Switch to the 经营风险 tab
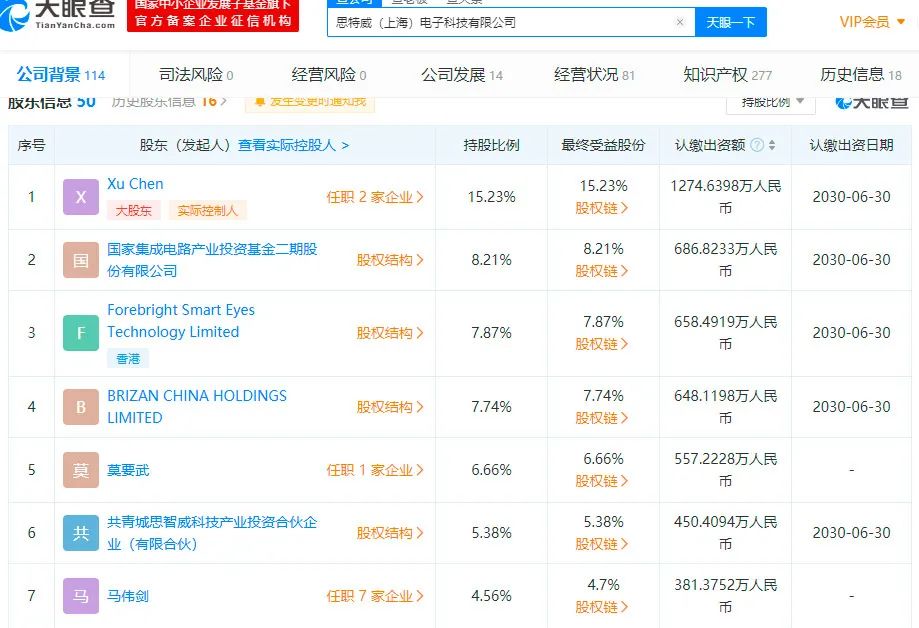The height and width of the screenshot is (628, 919). pyautogui.click(x=329, y=75)
